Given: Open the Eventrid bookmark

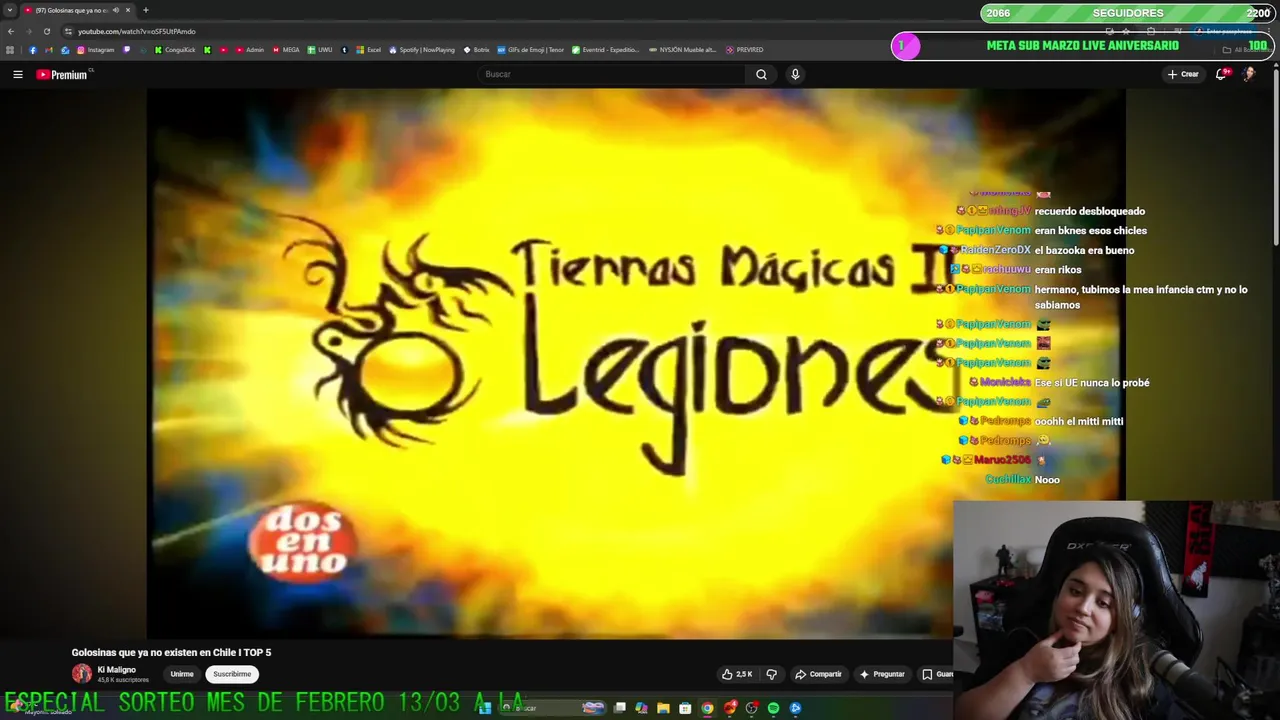Looking at the screenshot, I should [605, 50].
